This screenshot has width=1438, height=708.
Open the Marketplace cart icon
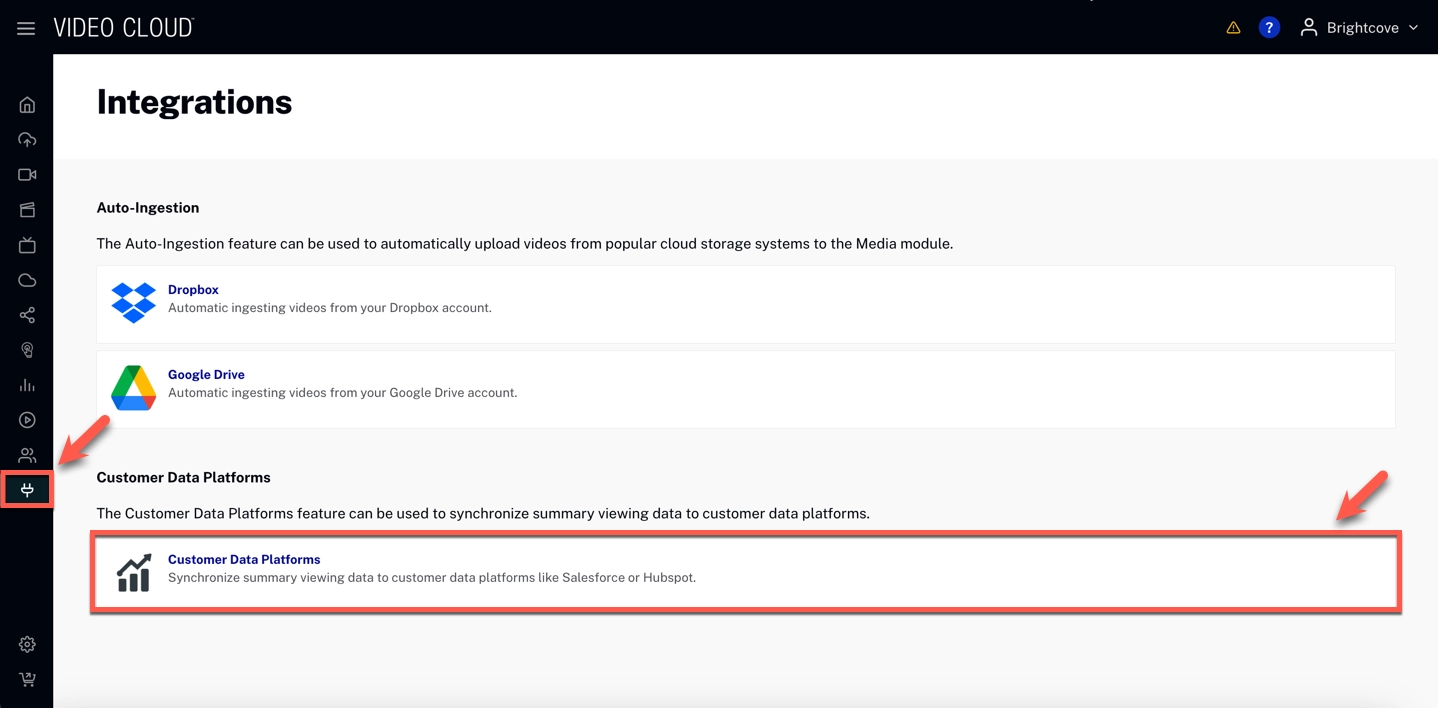[x=27, y=680]
